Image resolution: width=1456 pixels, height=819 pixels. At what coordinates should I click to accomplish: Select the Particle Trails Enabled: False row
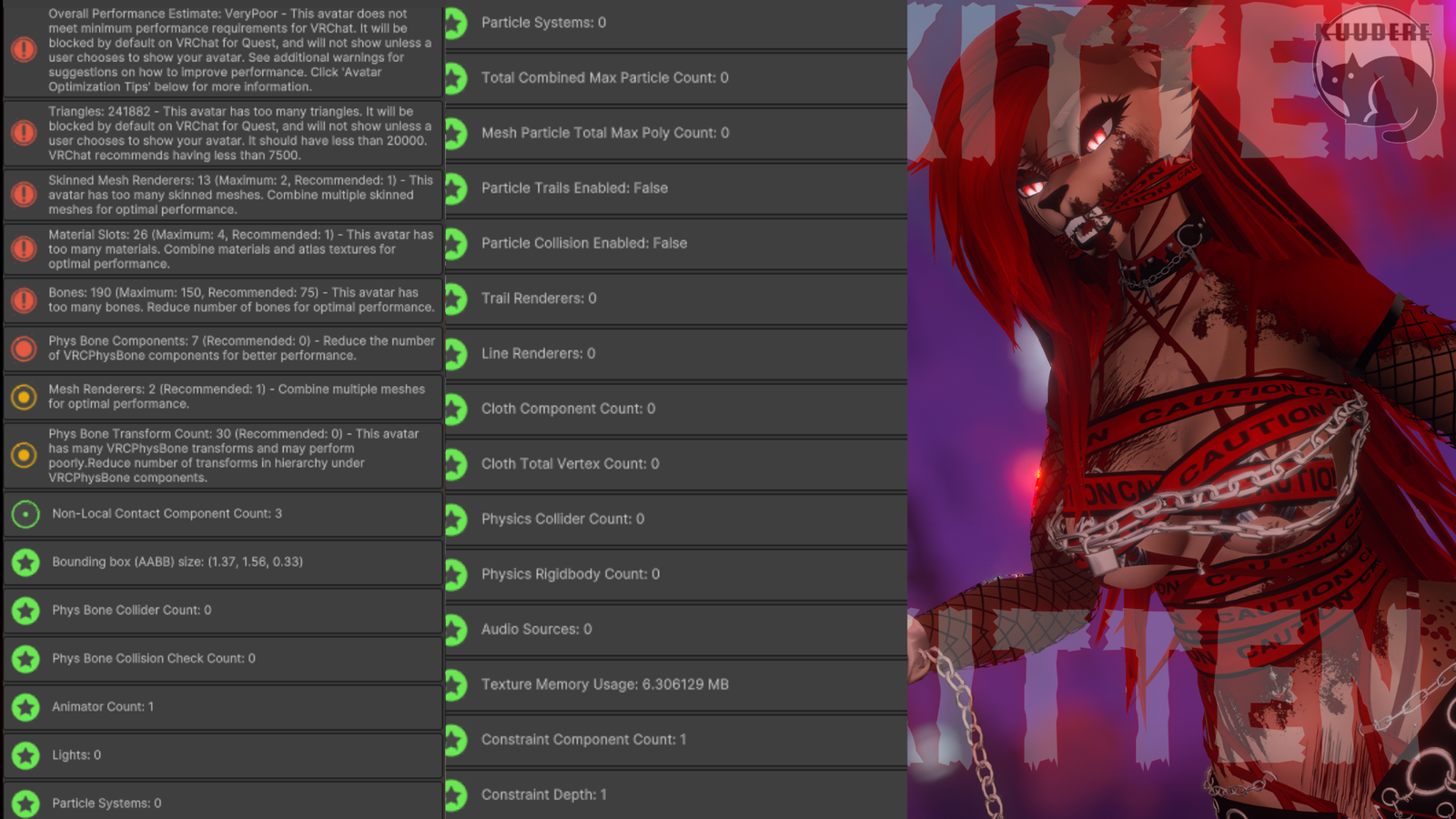click(x=574, y=188)
